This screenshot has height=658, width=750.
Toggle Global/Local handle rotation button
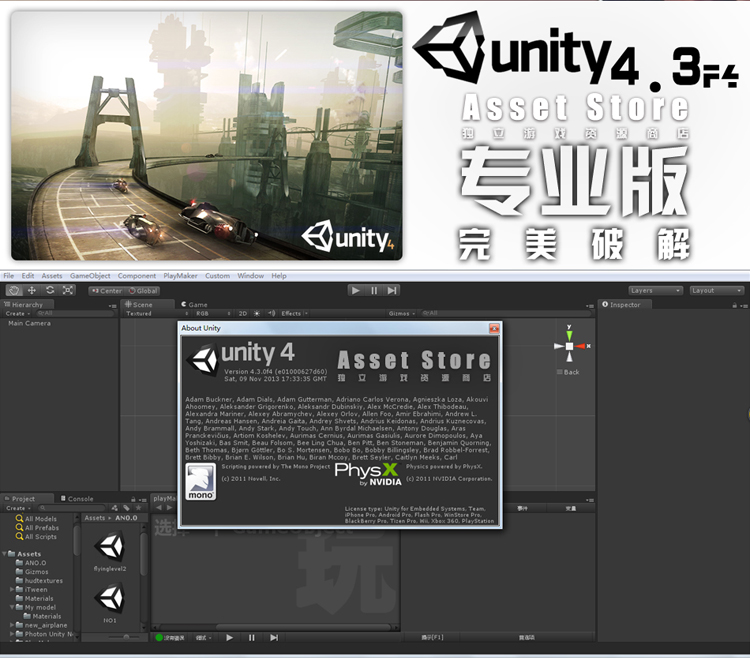(x=143, y=291)
